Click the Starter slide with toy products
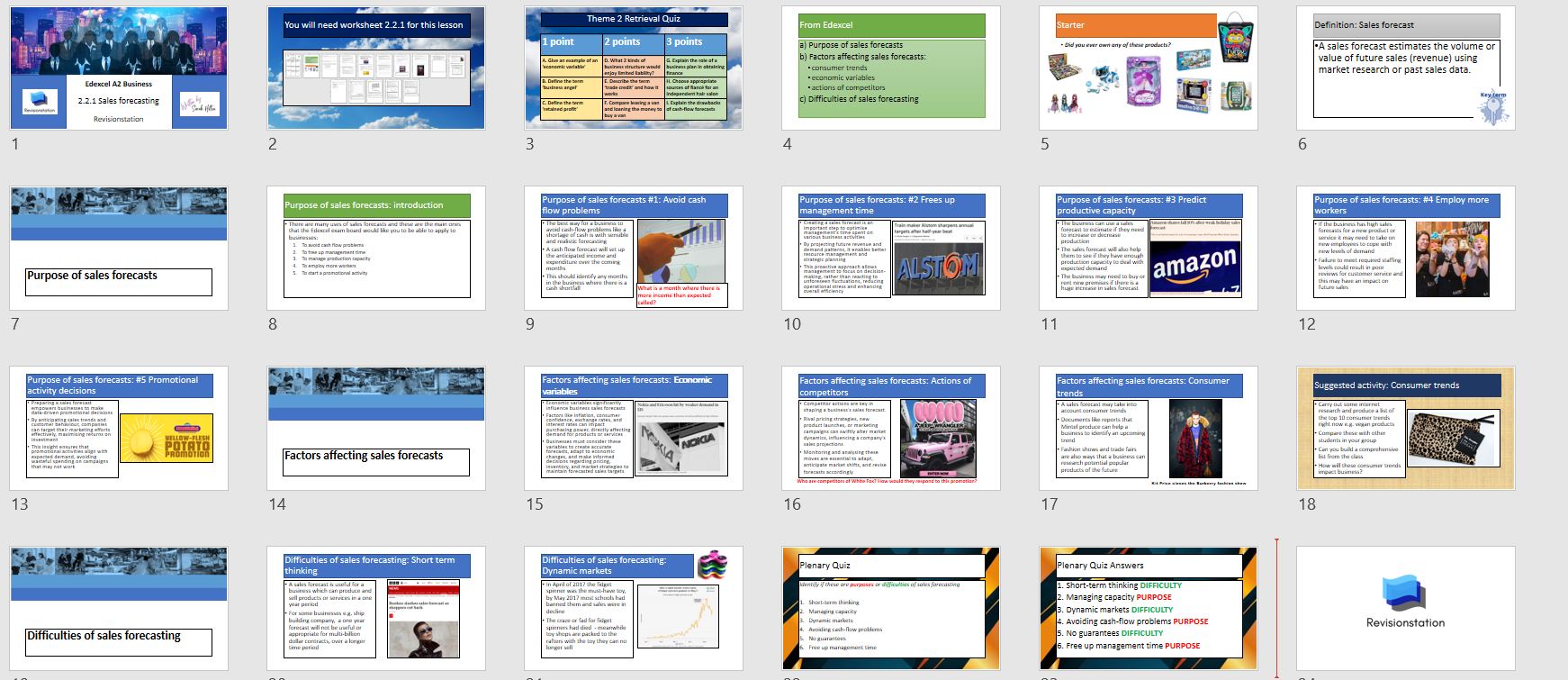This screenshot has width=1568, height=680. (1149, 68)
